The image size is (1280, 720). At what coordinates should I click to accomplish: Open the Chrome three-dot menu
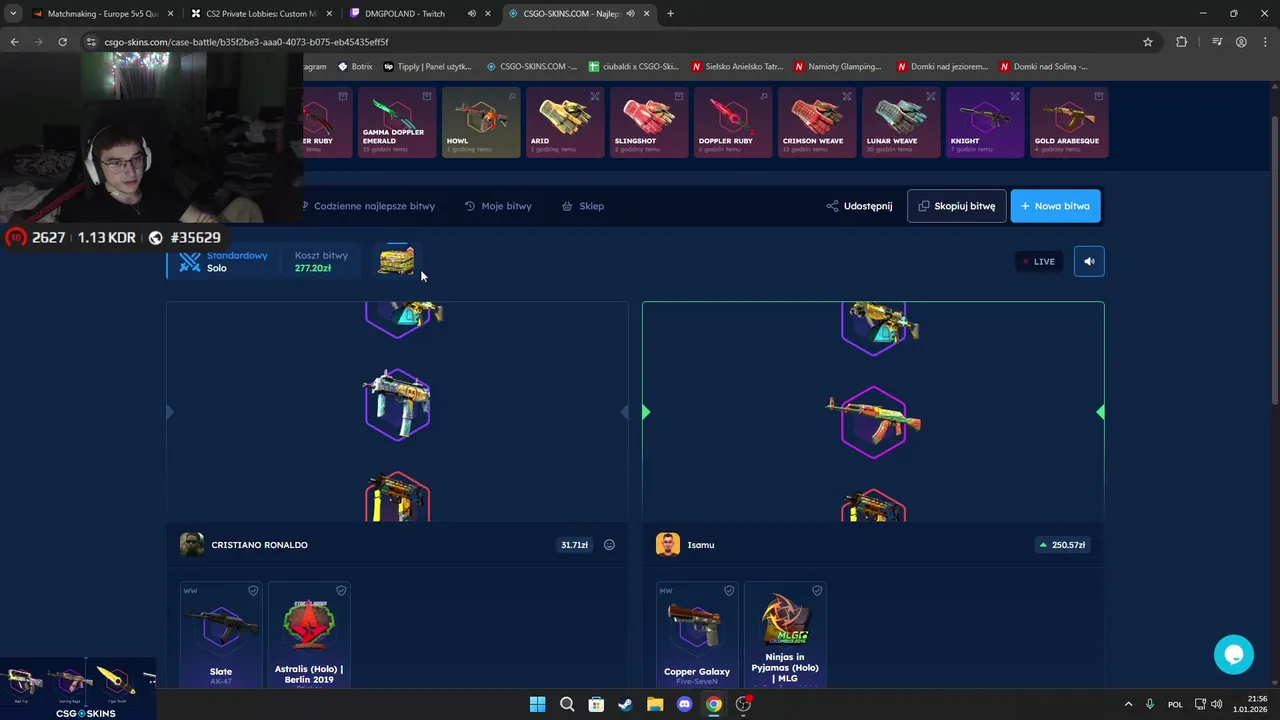1265,42
